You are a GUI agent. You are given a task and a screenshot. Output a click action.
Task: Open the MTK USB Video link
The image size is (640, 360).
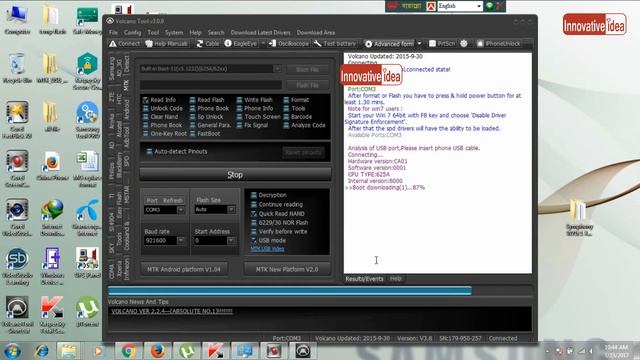pos(267,249)
